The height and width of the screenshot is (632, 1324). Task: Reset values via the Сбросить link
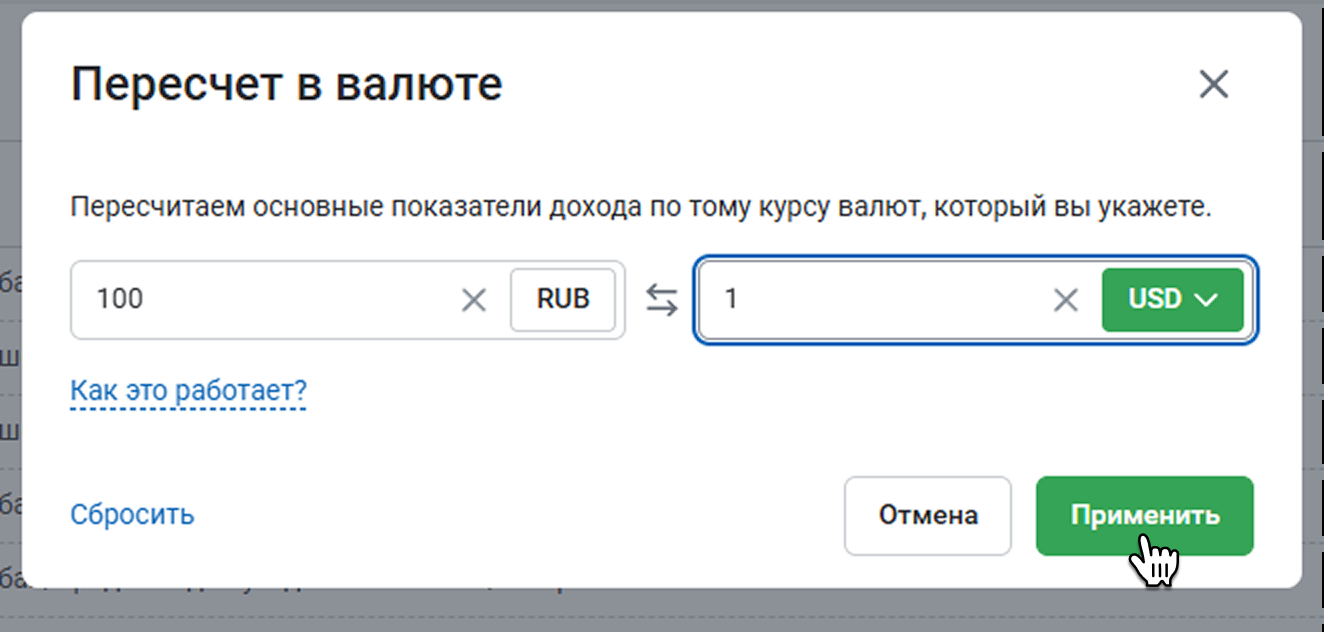[x=132, y=515]
